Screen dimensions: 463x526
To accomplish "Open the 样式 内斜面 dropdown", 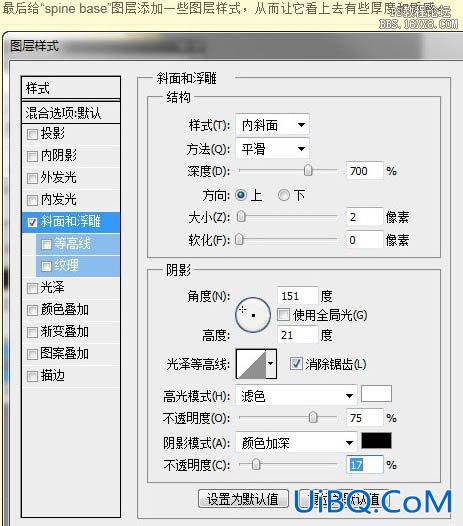I will coord(272,125).
